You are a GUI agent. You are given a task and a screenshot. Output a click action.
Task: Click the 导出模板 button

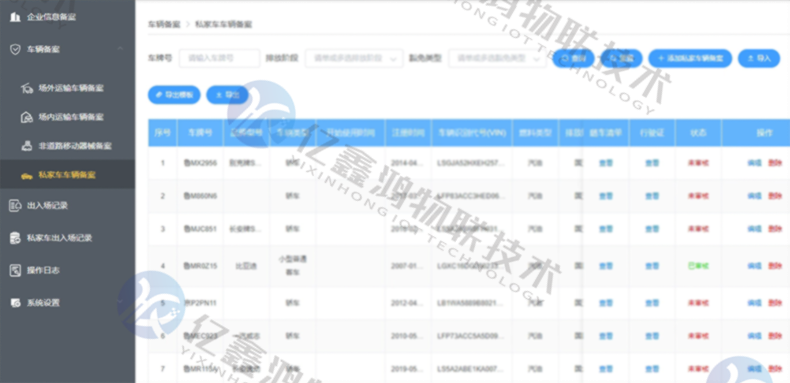(174, 95)
